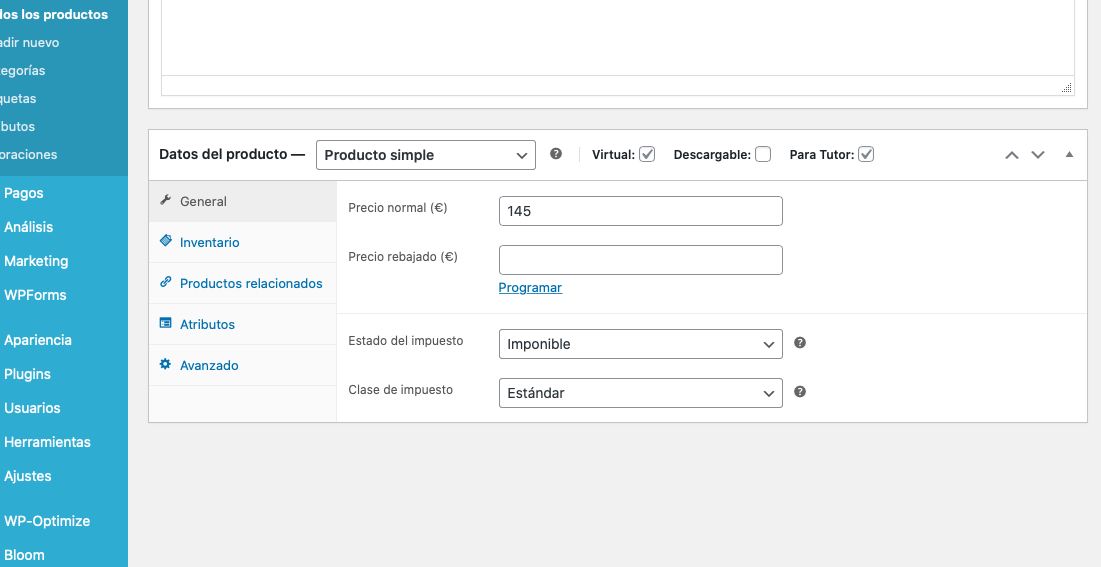Screen dimensions: 1101x567
Task: Uncheck the Virtual checkbox
Action: (x=647, y=154)
